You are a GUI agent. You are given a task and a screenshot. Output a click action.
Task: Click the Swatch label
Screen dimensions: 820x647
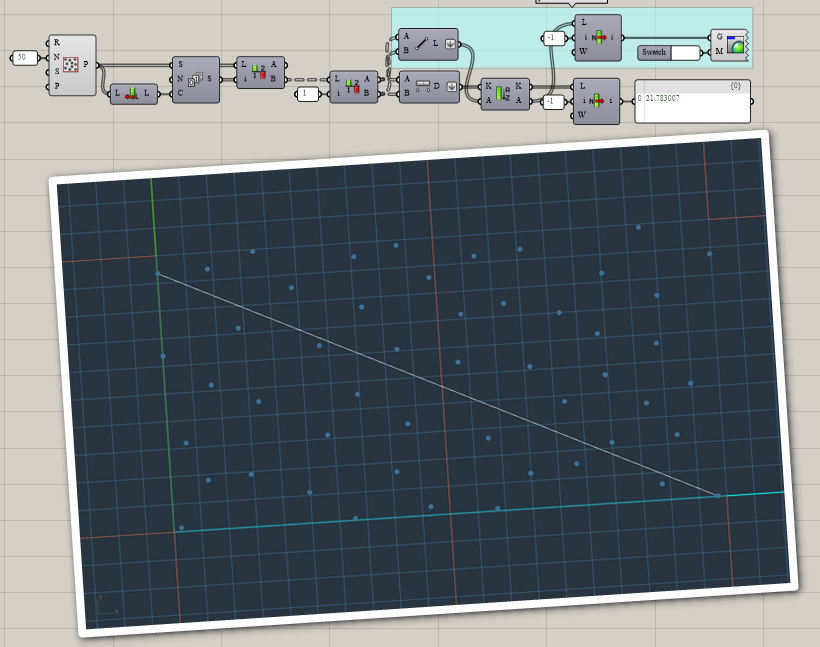(654, 52)
